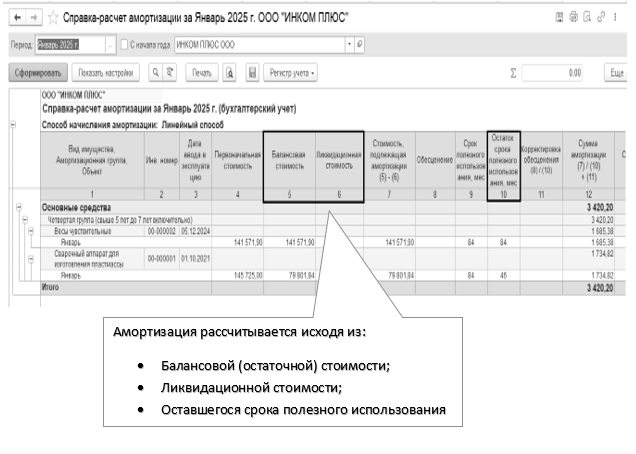This screenshot has height=454, width=636.
Task: Open the Регистр учета dropdown
Action: point(290,73)
